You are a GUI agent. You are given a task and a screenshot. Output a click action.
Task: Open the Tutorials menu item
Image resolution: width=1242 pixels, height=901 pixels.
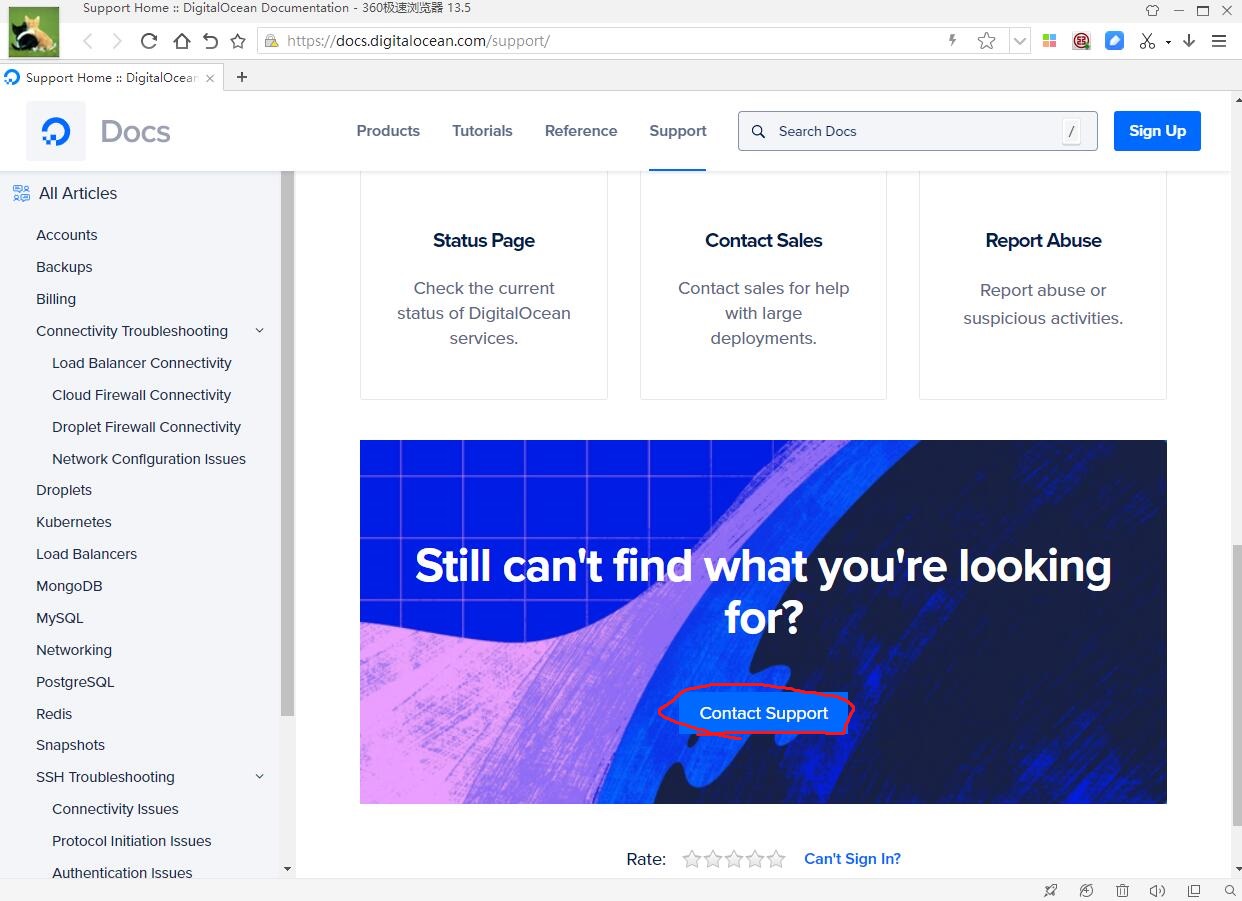pyautogui.click(x=482, y=131)
